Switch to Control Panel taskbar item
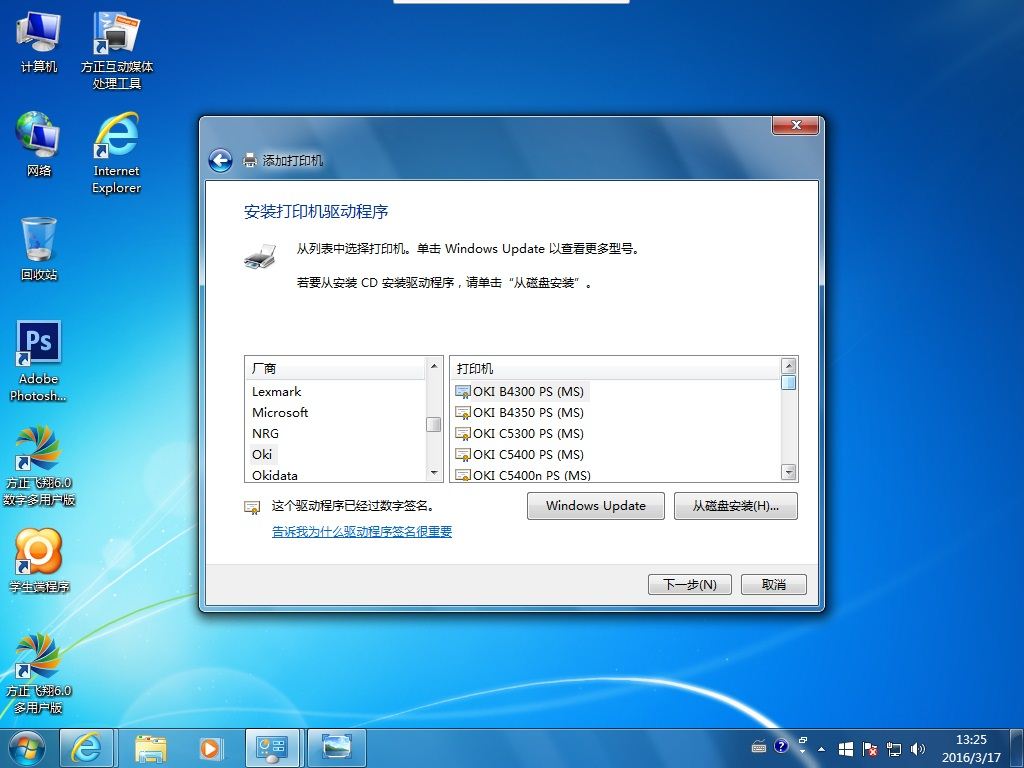Viewport: 1024px width, 768px height. click(272, 748)
